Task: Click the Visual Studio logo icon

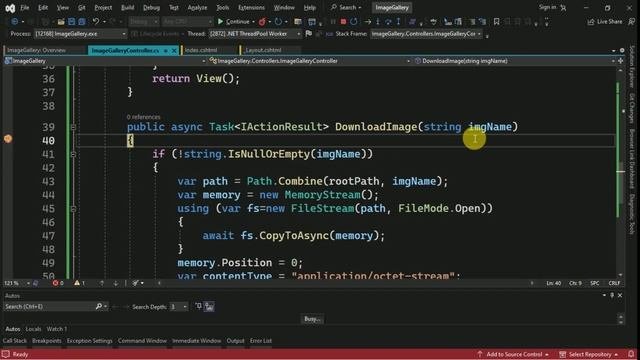Action: coord(10,8)
